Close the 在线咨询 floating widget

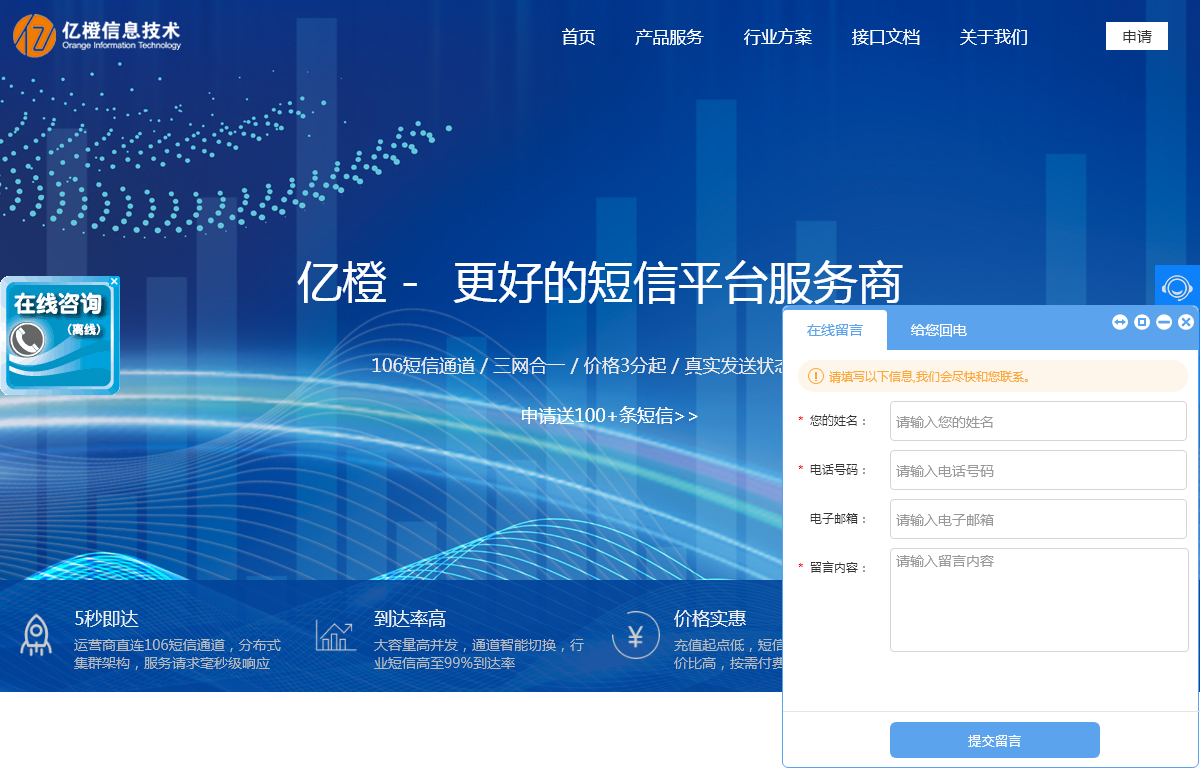click(x=114, y=282)
